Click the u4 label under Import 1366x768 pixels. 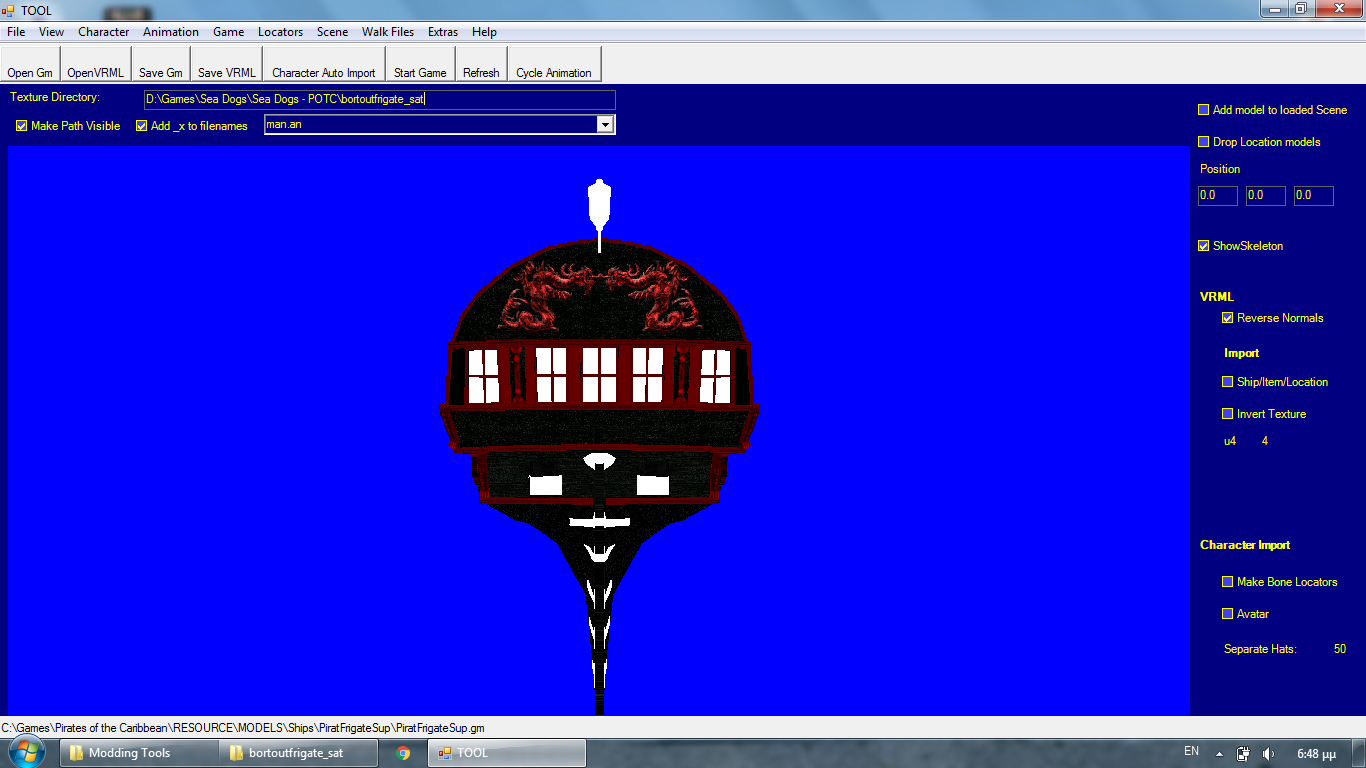(1230, 441)
